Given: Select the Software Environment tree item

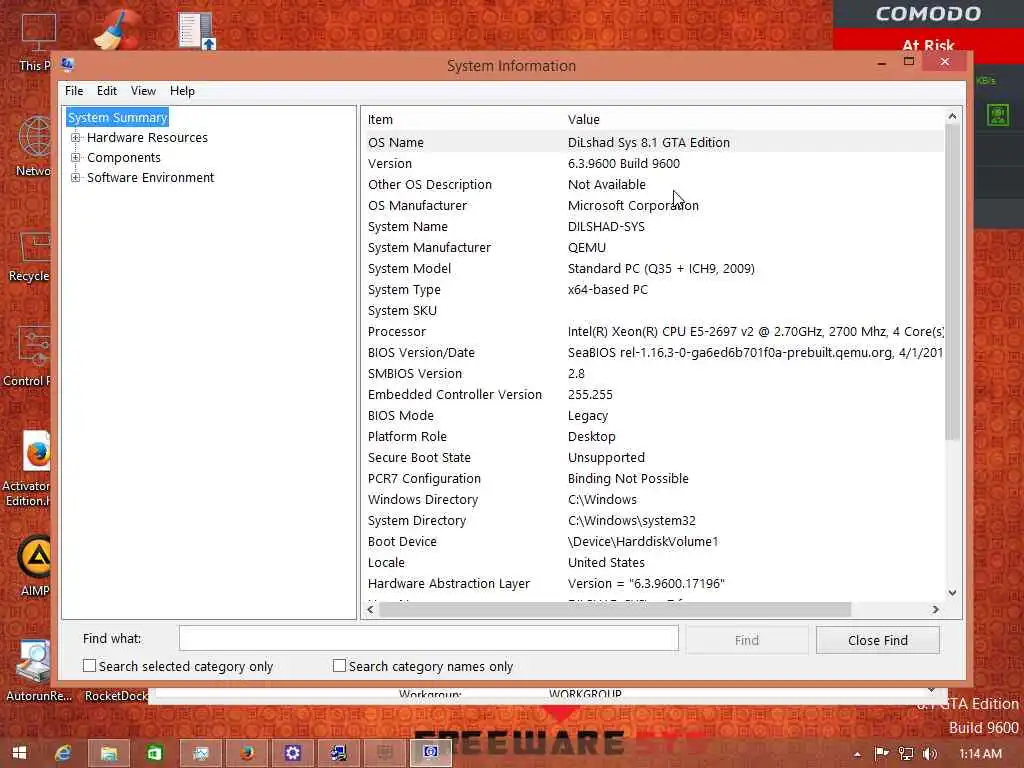Looking at the screenshot, I should click(150, 178).
